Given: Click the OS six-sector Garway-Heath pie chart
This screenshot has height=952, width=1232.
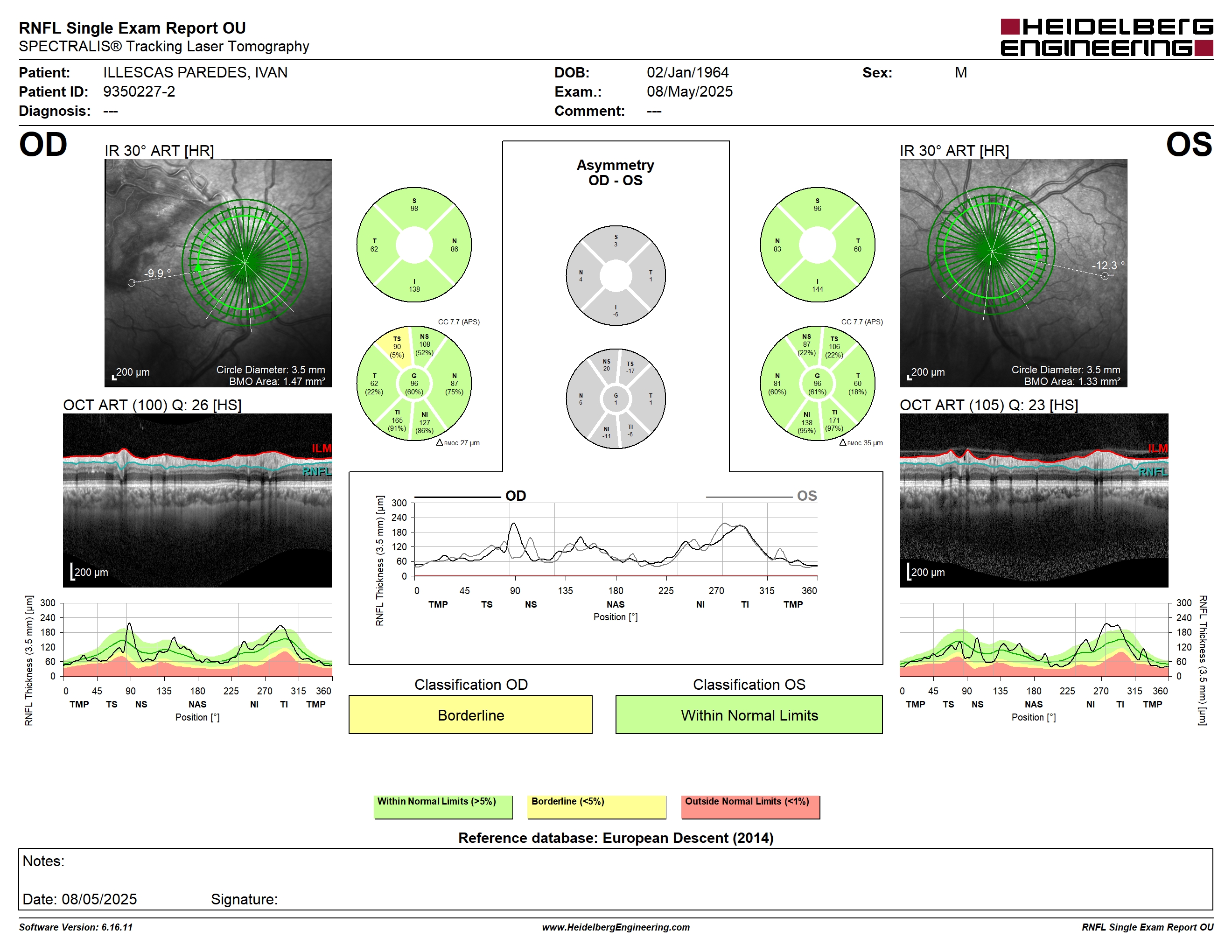Looking at the screenshot, I should (x=818, y=384).
